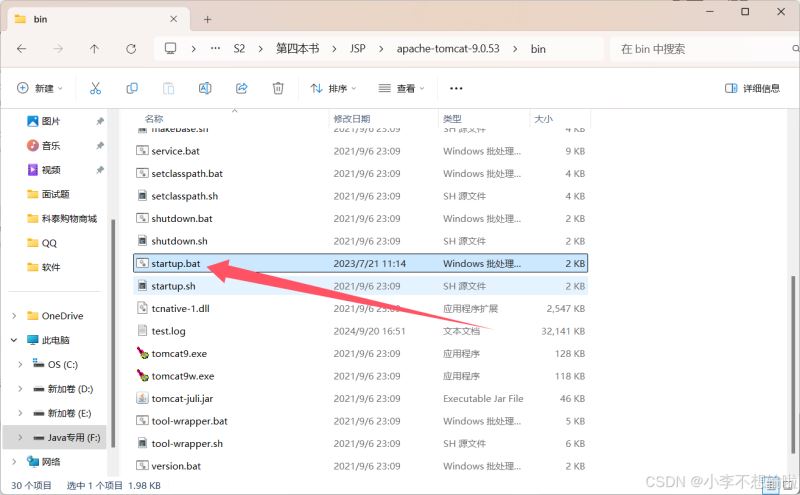This screenshot has width=800, height=495.
Task: Select the tcnative-1.dll file icon
Action: point(142,308)
